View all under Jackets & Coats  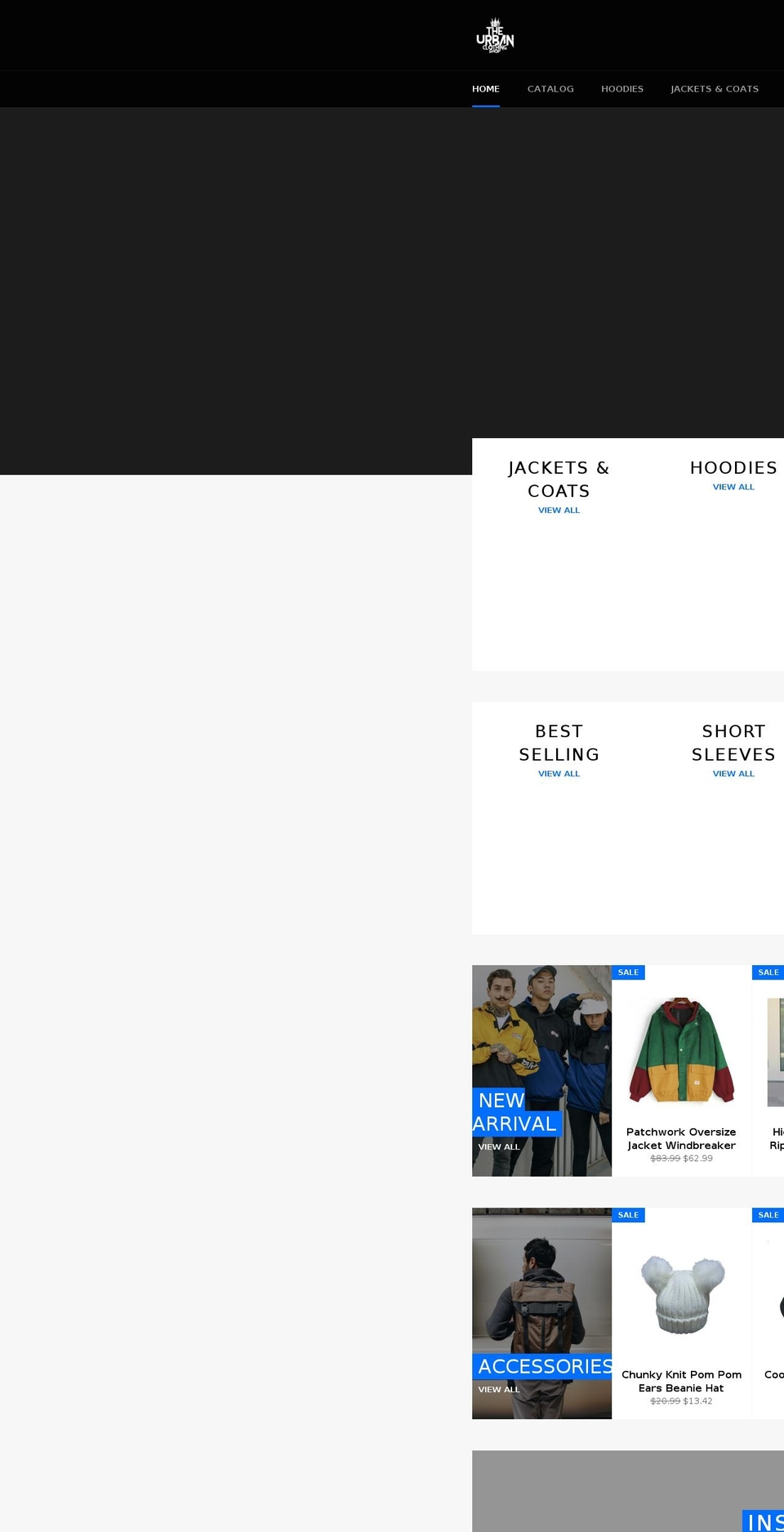tap(559, 511)
